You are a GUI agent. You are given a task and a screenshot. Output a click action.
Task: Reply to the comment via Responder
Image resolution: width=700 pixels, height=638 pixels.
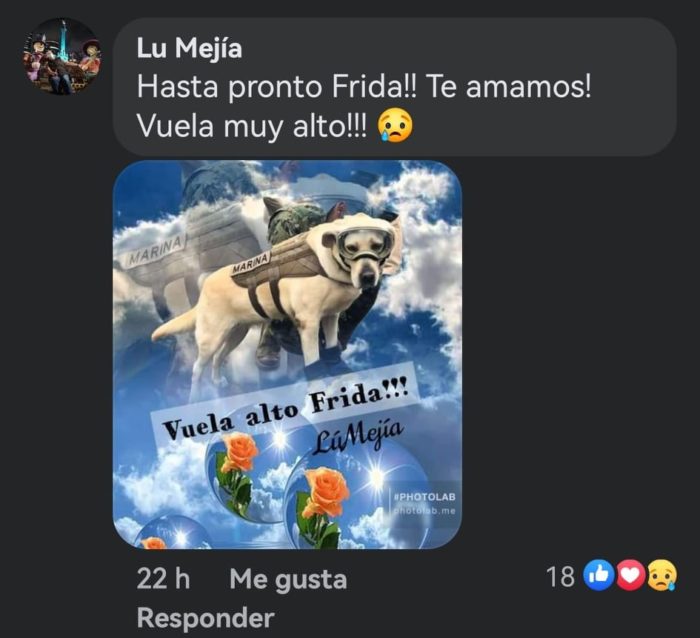(x=205, y=618)
